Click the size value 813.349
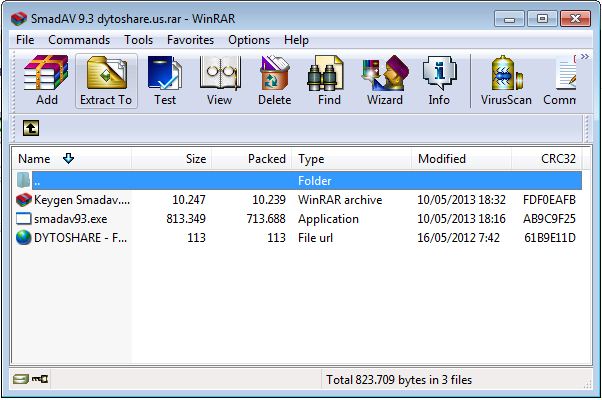The image size is (602, 400). [186, 219]
